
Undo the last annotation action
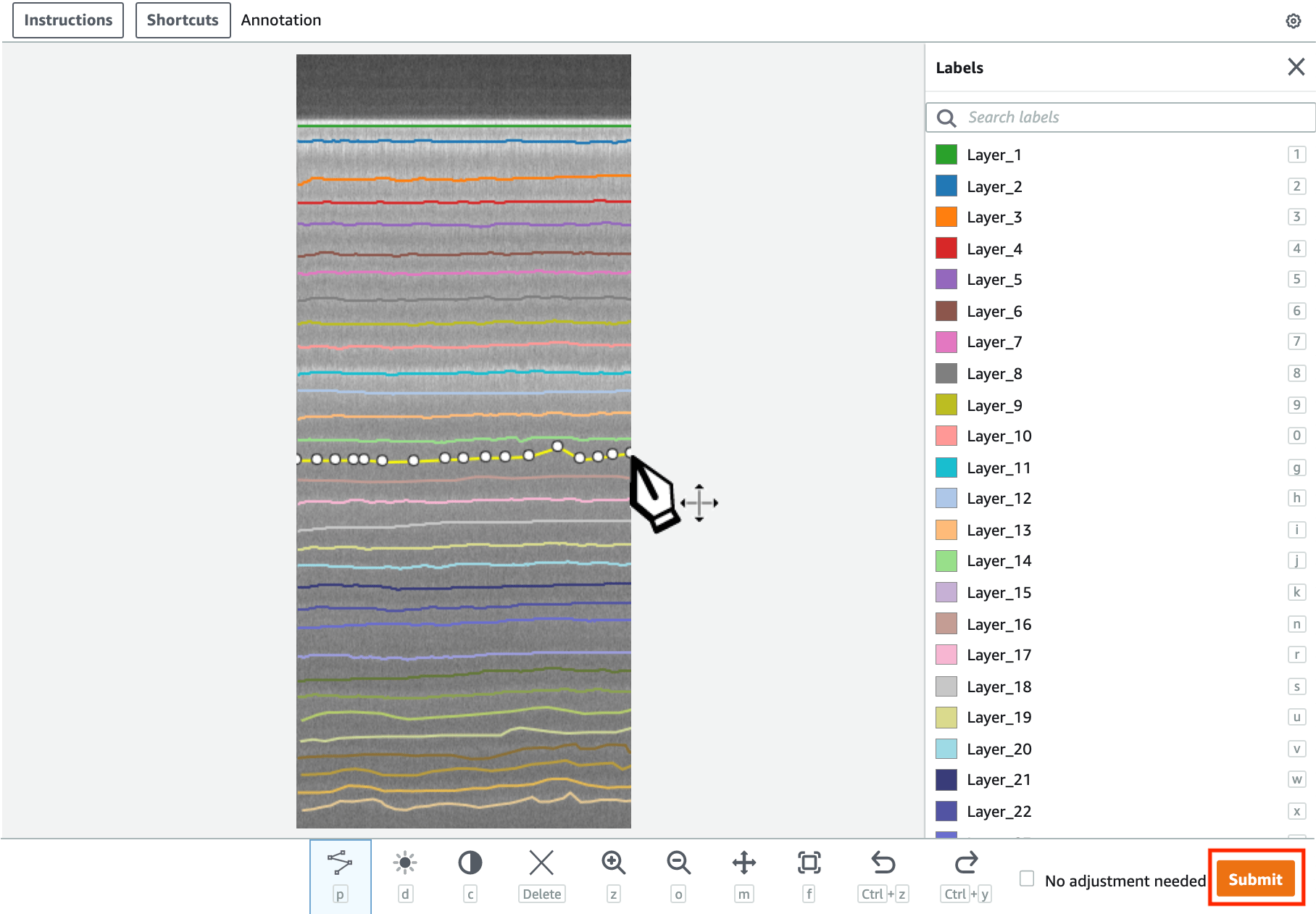(883, 863)
